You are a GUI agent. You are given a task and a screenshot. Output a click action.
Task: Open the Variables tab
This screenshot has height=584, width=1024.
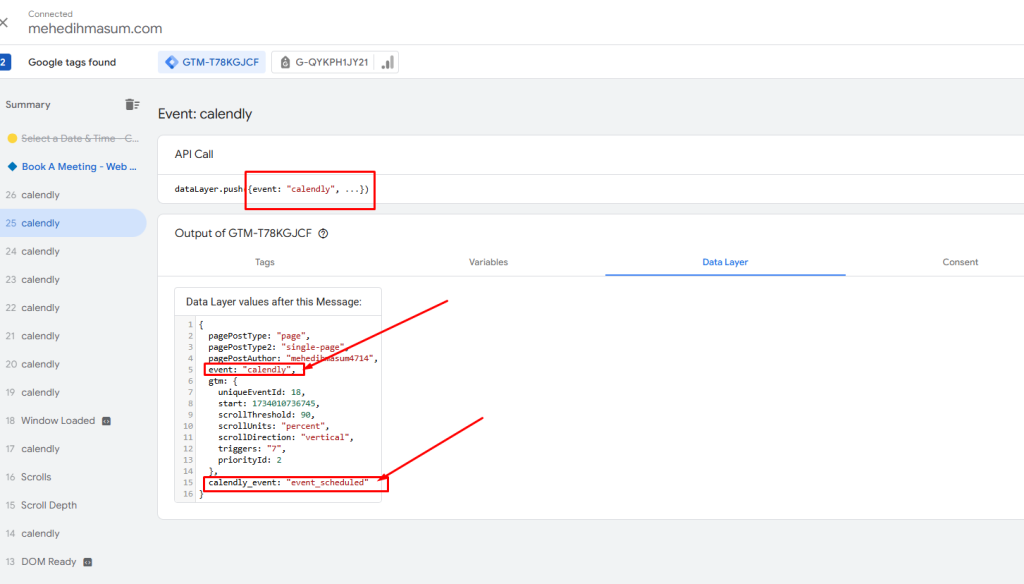coord(488,262)
